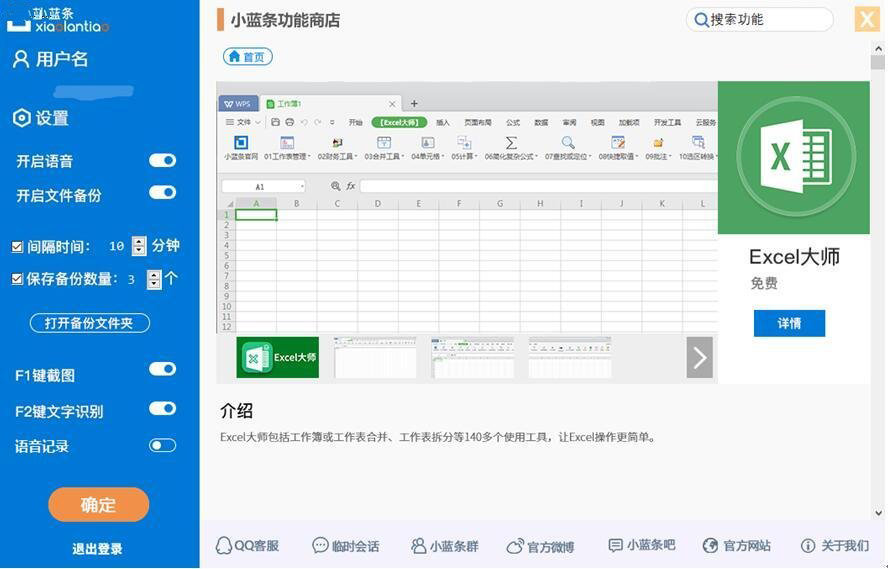Screen dimensions: 888x569
Task: Click the scrollbar up arrow
Action: point(878,49)
